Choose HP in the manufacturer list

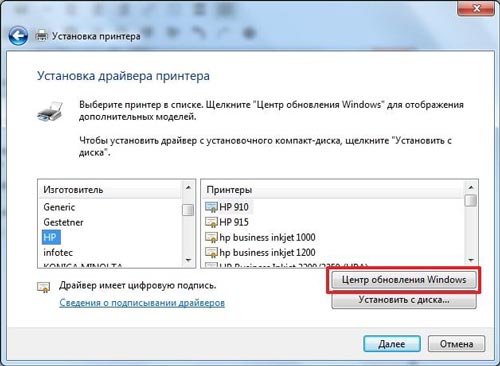(x=51, y=237)
